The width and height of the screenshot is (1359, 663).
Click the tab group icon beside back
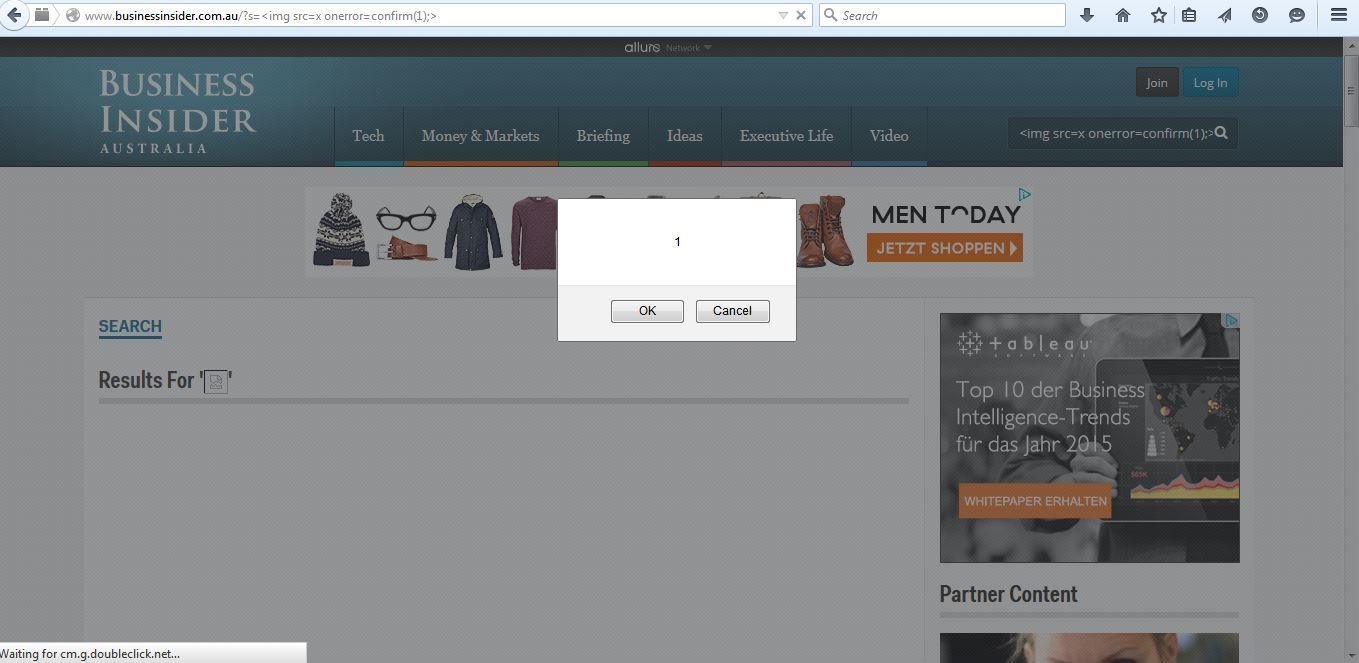point(41,15)
